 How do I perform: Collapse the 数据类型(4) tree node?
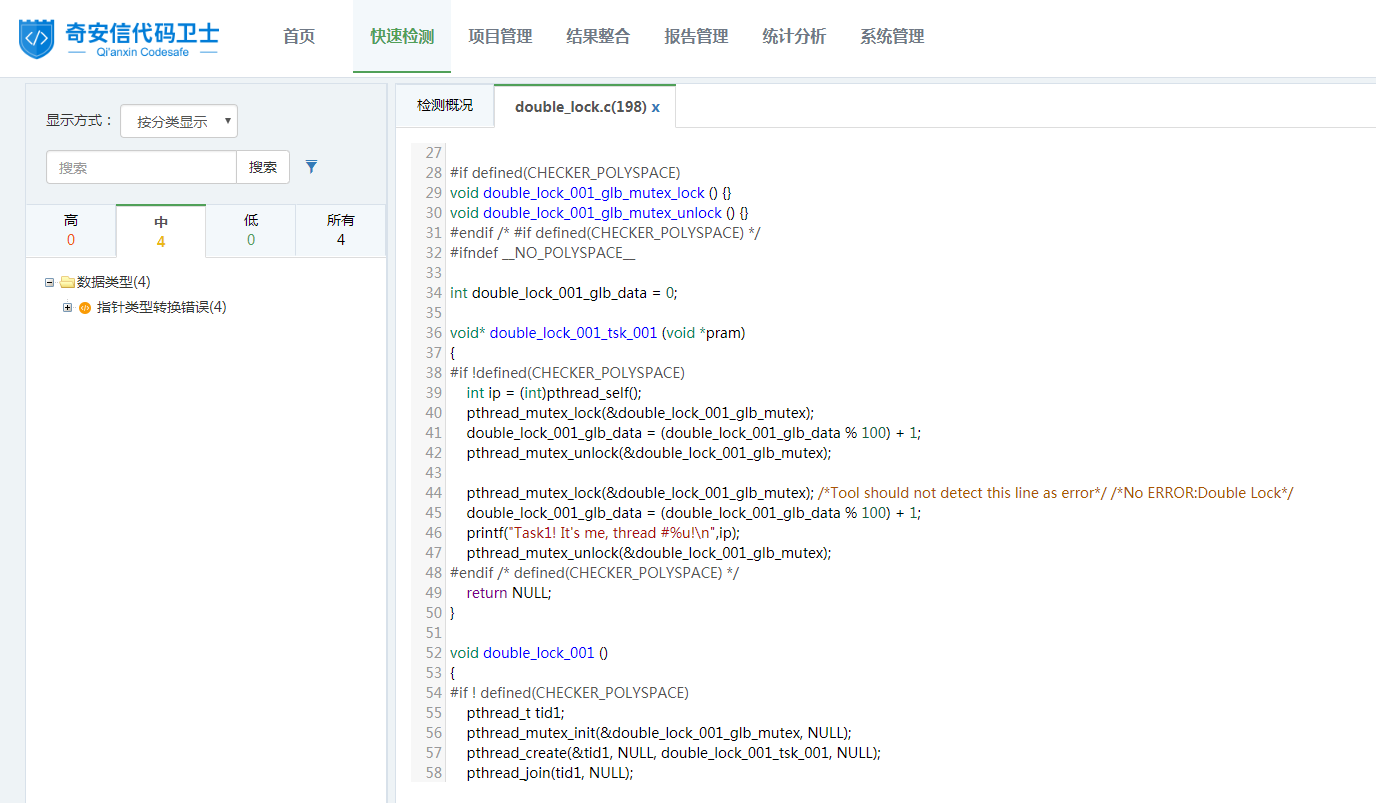click(x=49, y=282)
